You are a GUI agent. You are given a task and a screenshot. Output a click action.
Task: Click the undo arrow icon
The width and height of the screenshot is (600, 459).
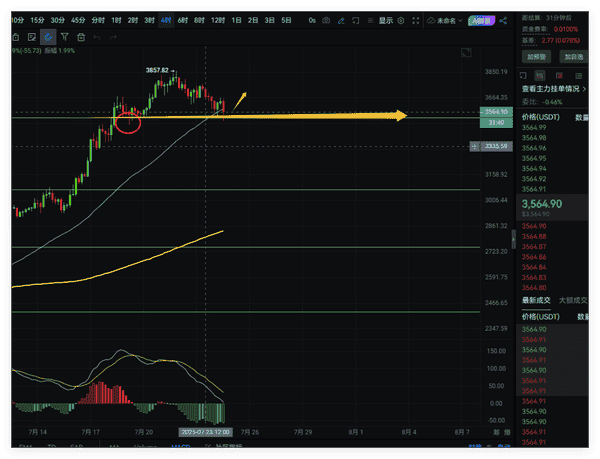point(96,37)
